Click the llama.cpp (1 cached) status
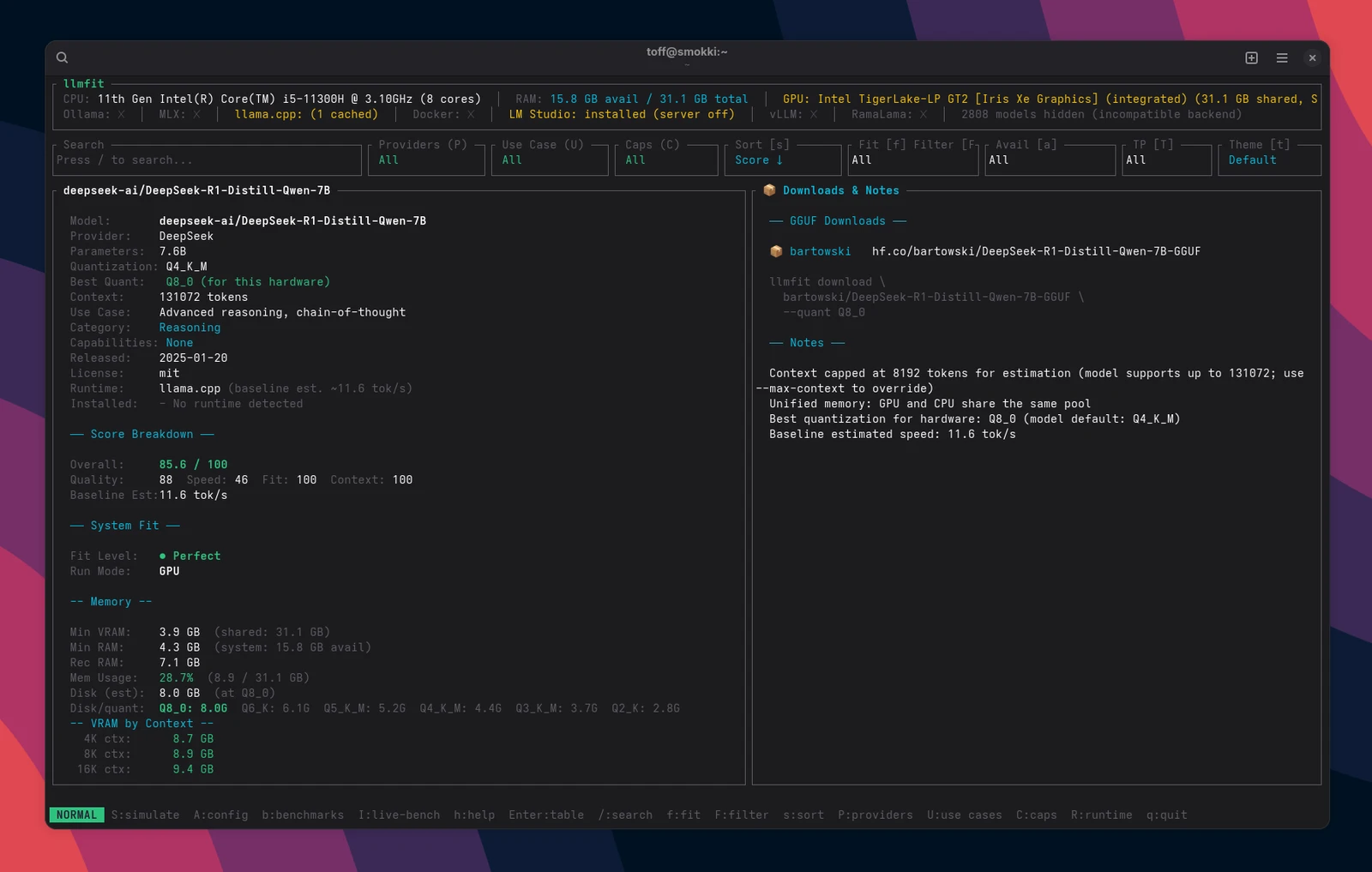The width and height of the screenshot is (1372, 872). click(x=306, y=114)
